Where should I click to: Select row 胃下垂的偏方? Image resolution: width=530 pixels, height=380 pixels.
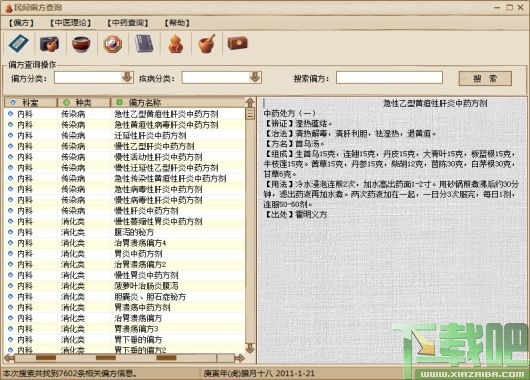click(x=124, y=339)
